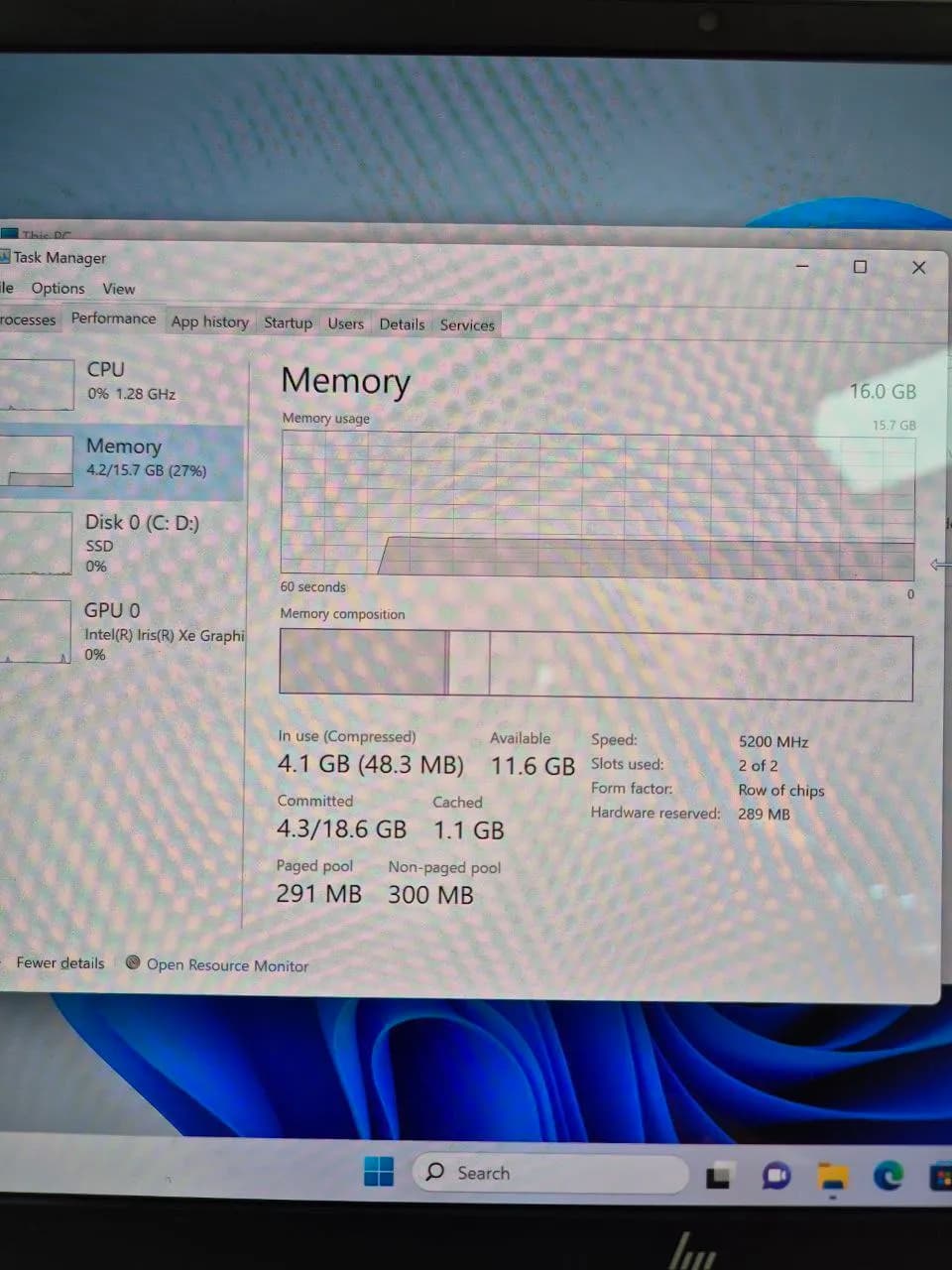Image resolution: width=952 pixels, height=1270 pixels.
Task: Open GPU 0 Intel Iris Xe view
Action: click(121, 631)
